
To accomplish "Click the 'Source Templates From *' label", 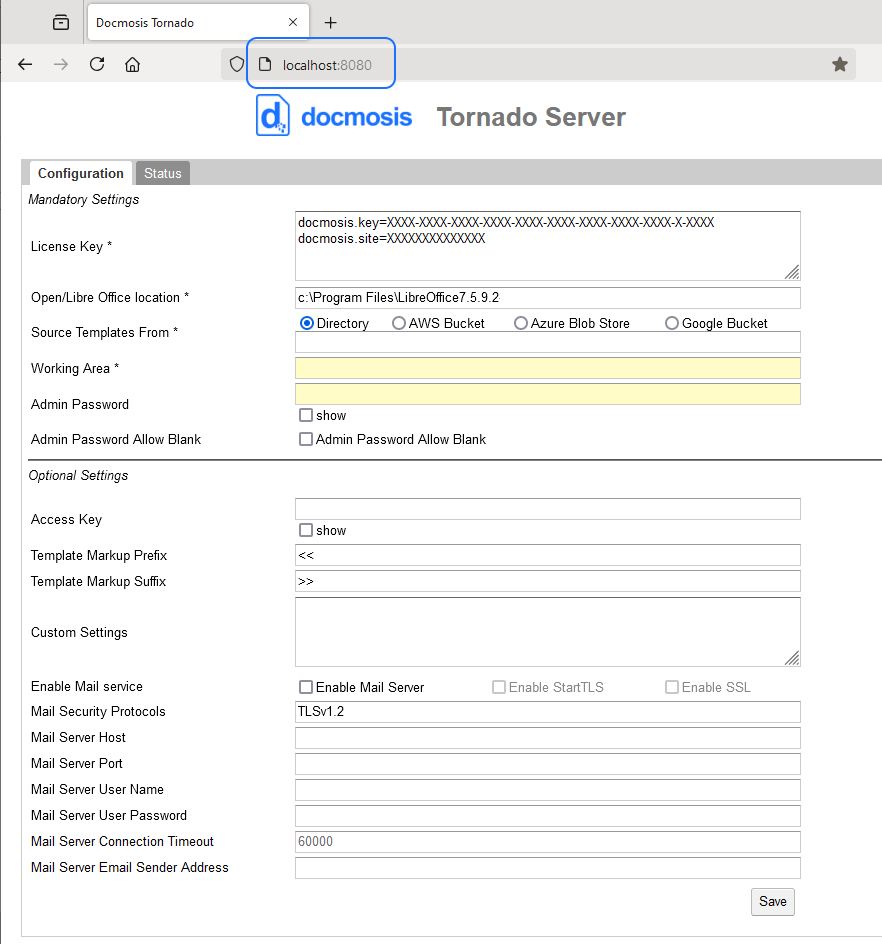I will (104, 332).
